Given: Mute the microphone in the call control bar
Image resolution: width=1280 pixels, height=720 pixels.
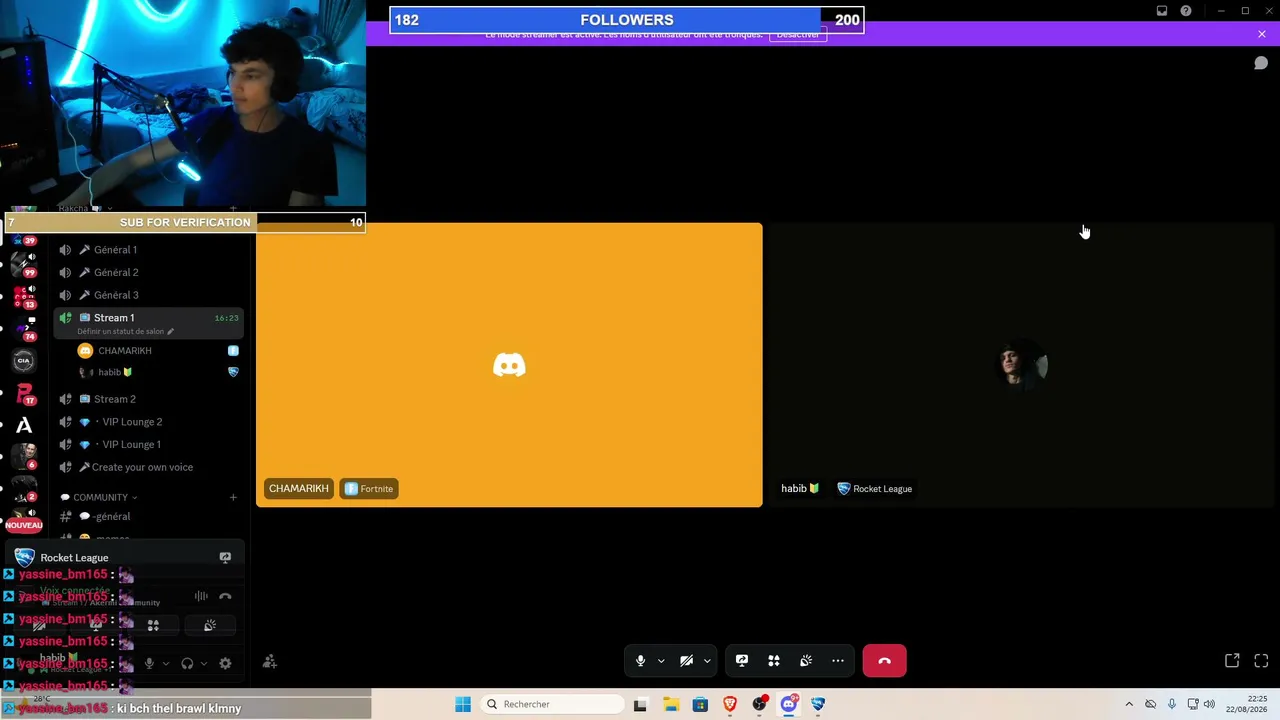Looking at the screenshot, I should [640, 661].
